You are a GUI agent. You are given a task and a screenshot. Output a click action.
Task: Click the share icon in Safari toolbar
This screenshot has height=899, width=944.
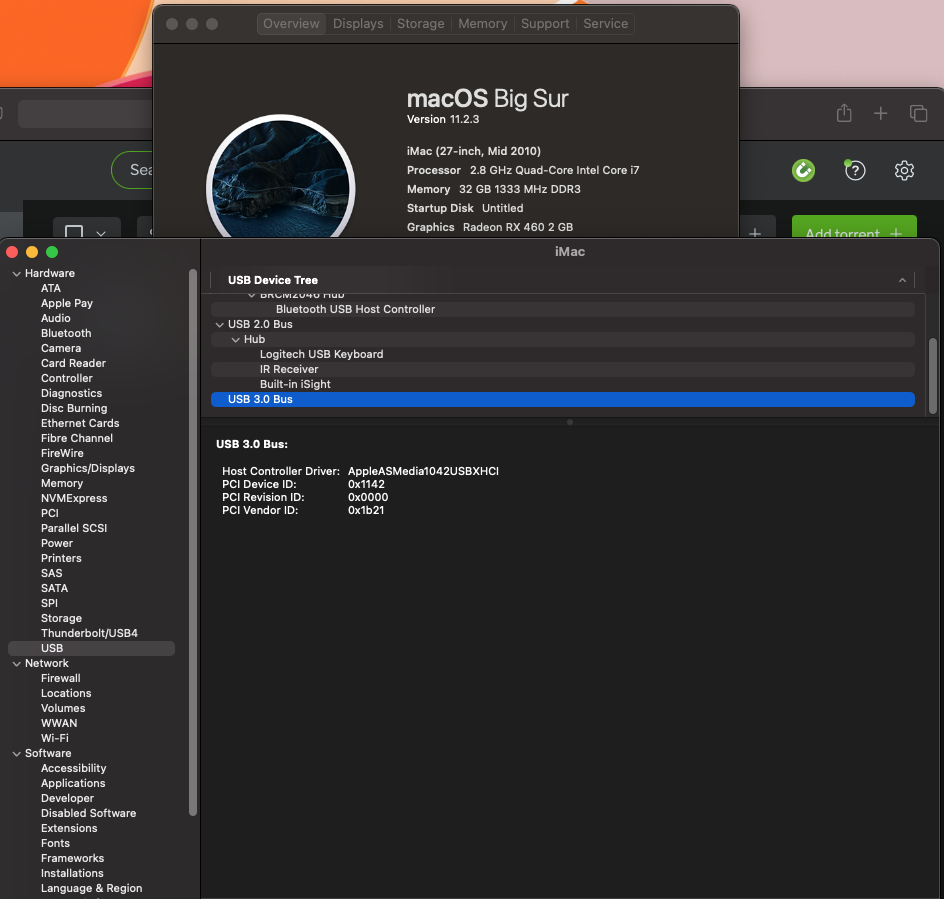[x=844, y=113]
